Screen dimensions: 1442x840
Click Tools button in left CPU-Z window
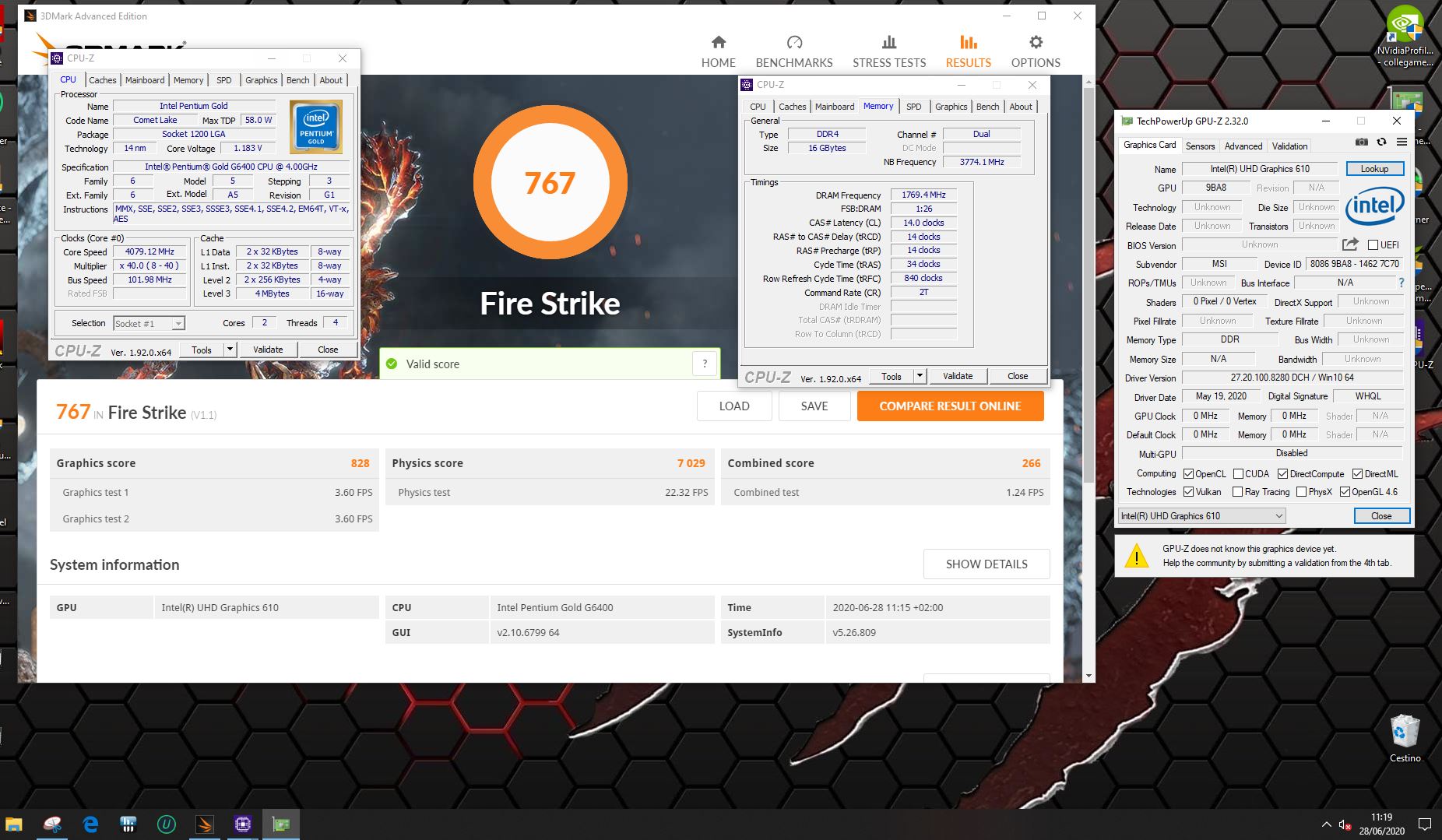point(202,350)
